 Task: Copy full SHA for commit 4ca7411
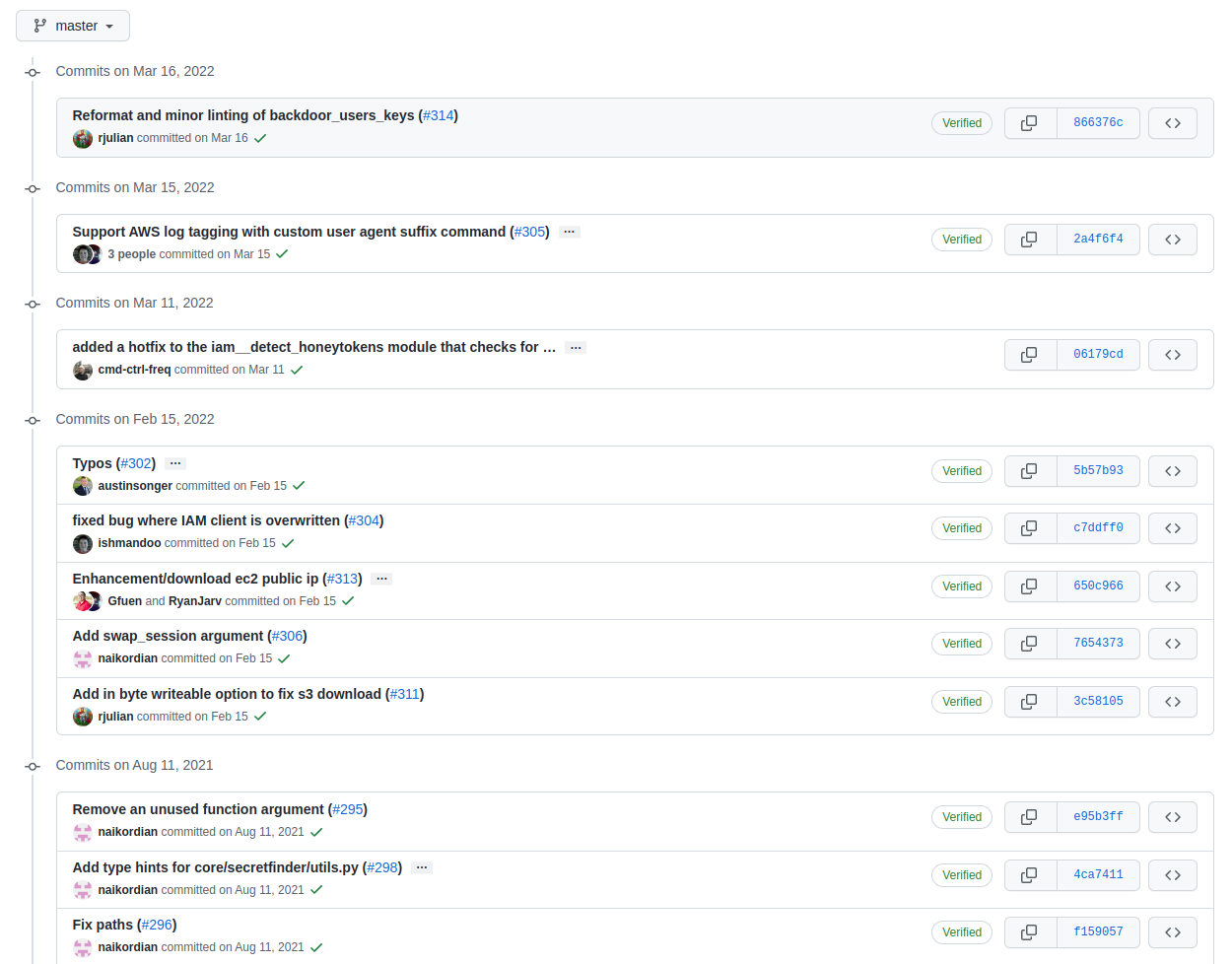tap(1030, 875)
